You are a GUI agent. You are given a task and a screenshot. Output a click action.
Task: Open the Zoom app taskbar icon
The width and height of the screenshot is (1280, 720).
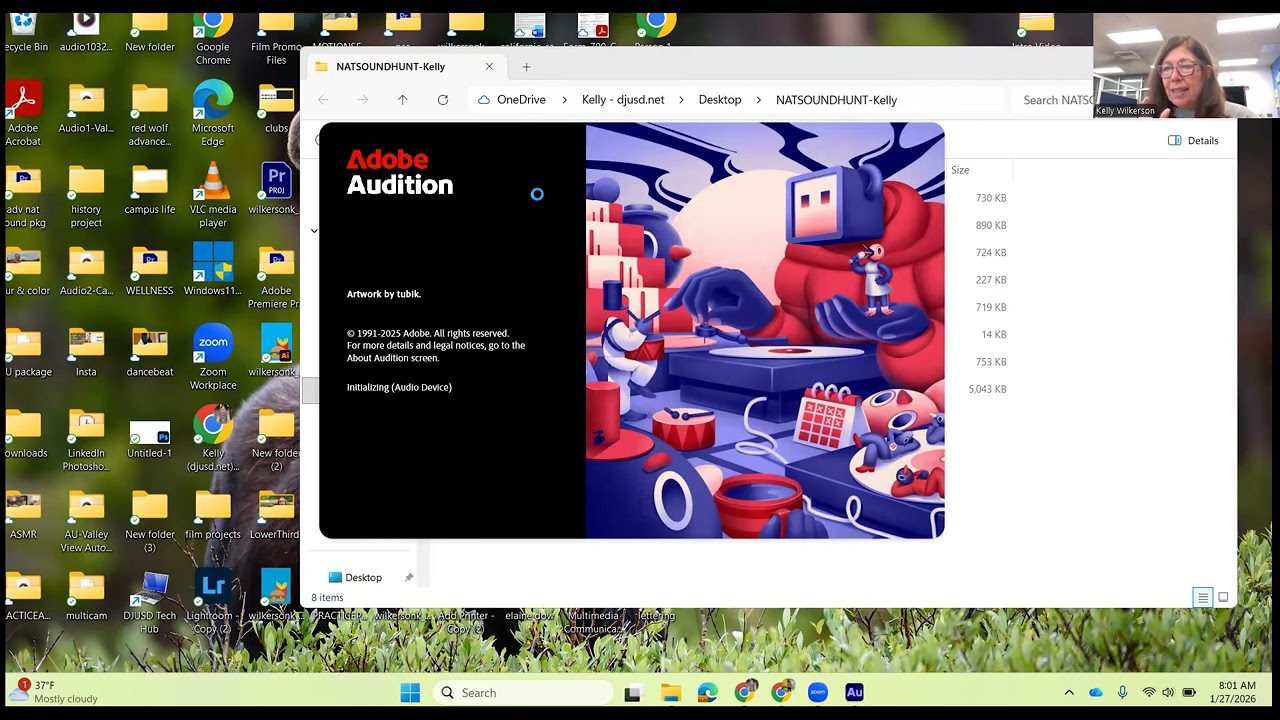pos(817,692)
